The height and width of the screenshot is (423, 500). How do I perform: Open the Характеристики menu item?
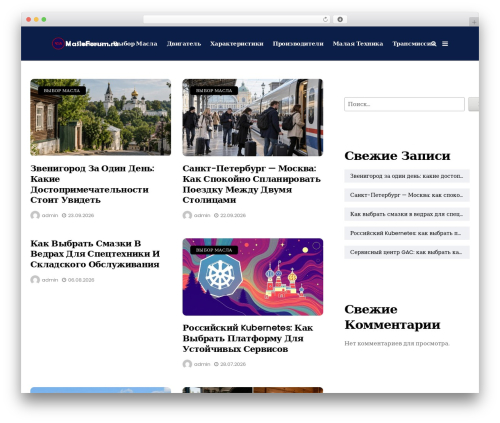tap(237, 44)
